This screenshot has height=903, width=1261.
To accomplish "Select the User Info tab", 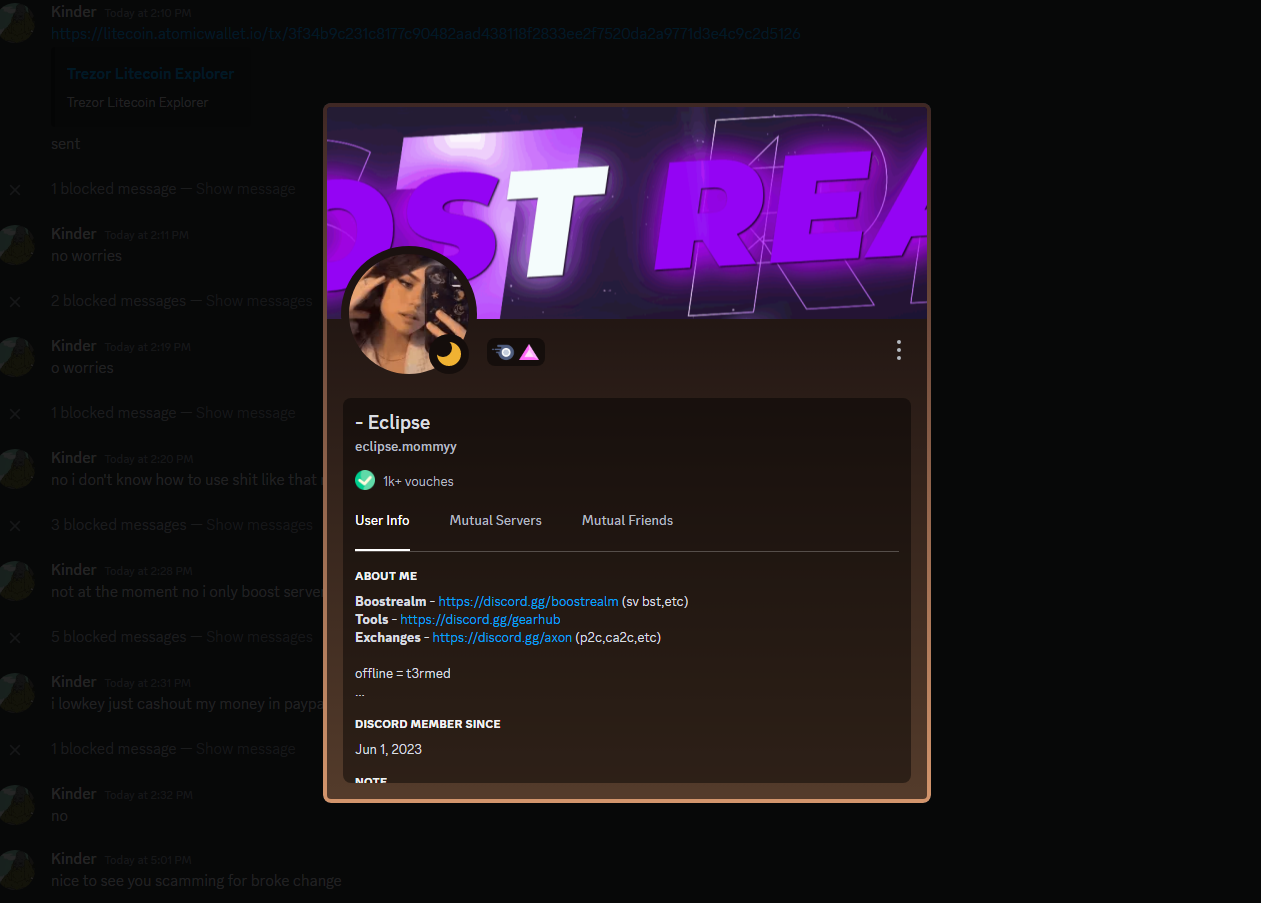I will tap(382, 520).
